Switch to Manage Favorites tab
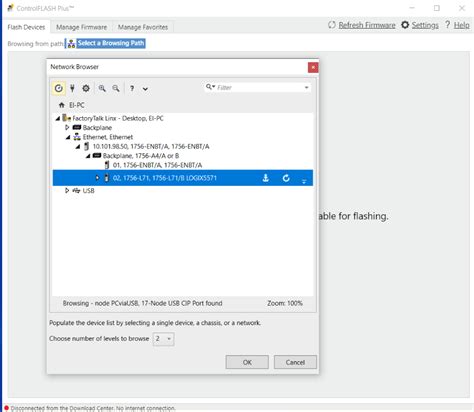 tap(143, 27)
